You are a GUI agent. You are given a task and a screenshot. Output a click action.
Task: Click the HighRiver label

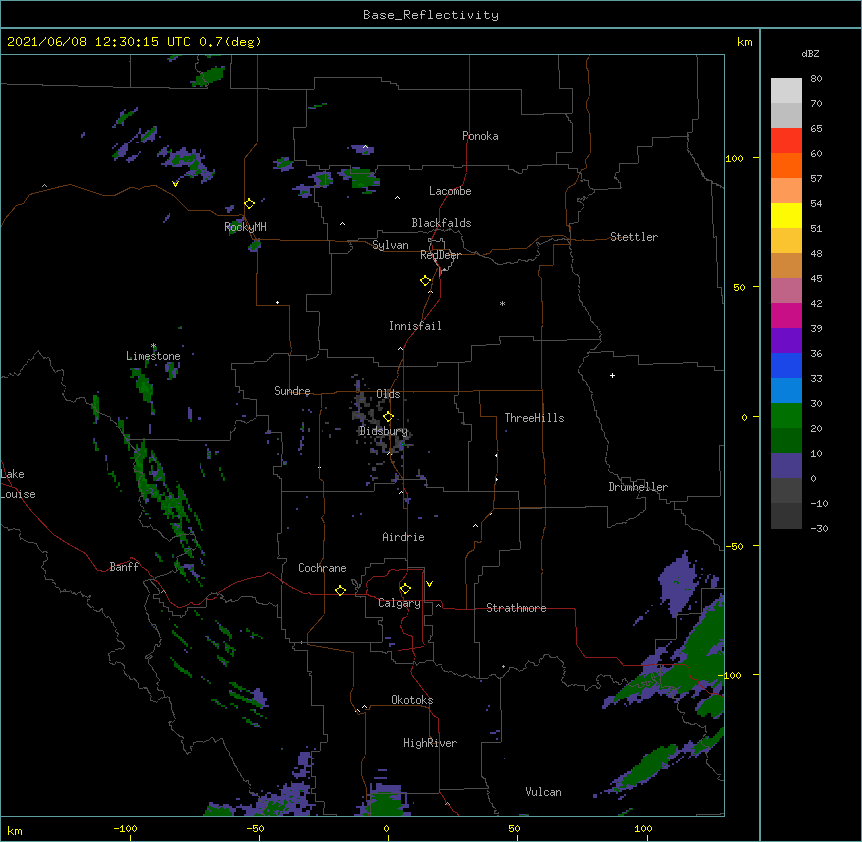pos(430,743)
